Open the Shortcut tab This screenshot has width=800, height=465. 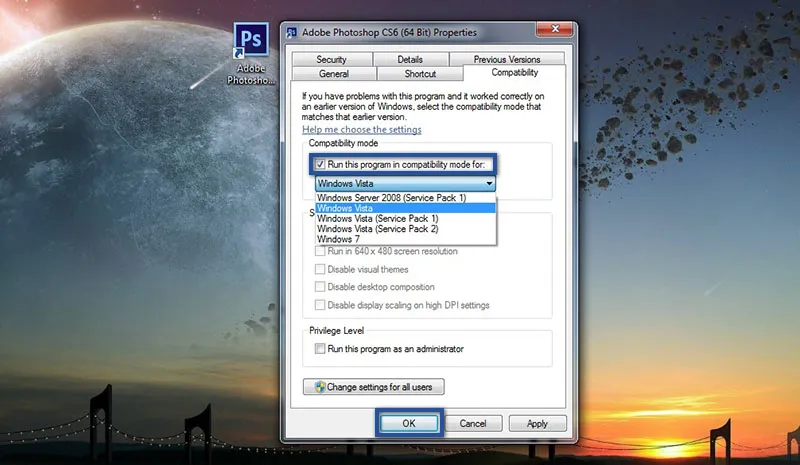420,74
